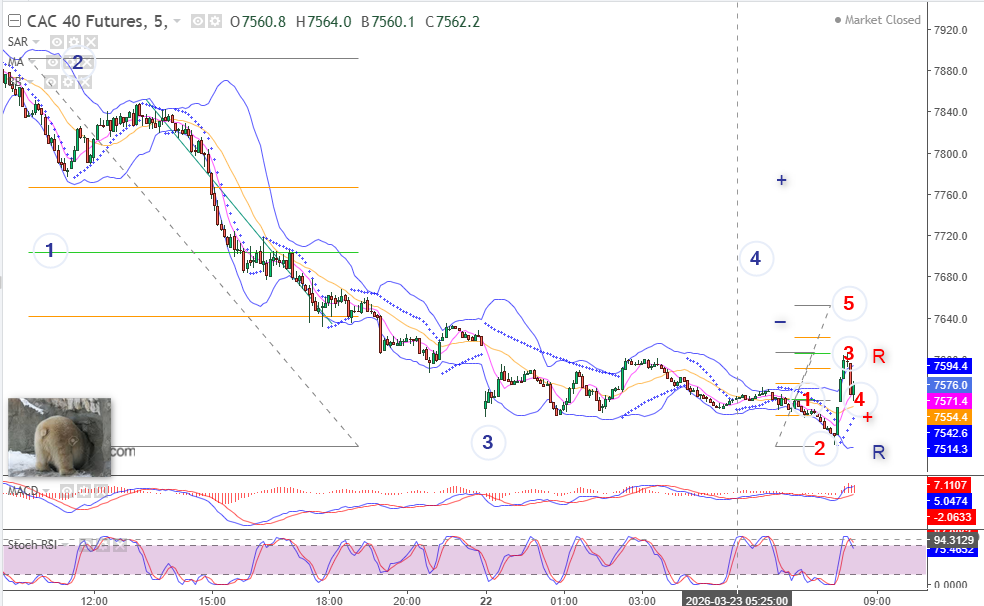Select the orange 7554.4 price label

point(949,417)
